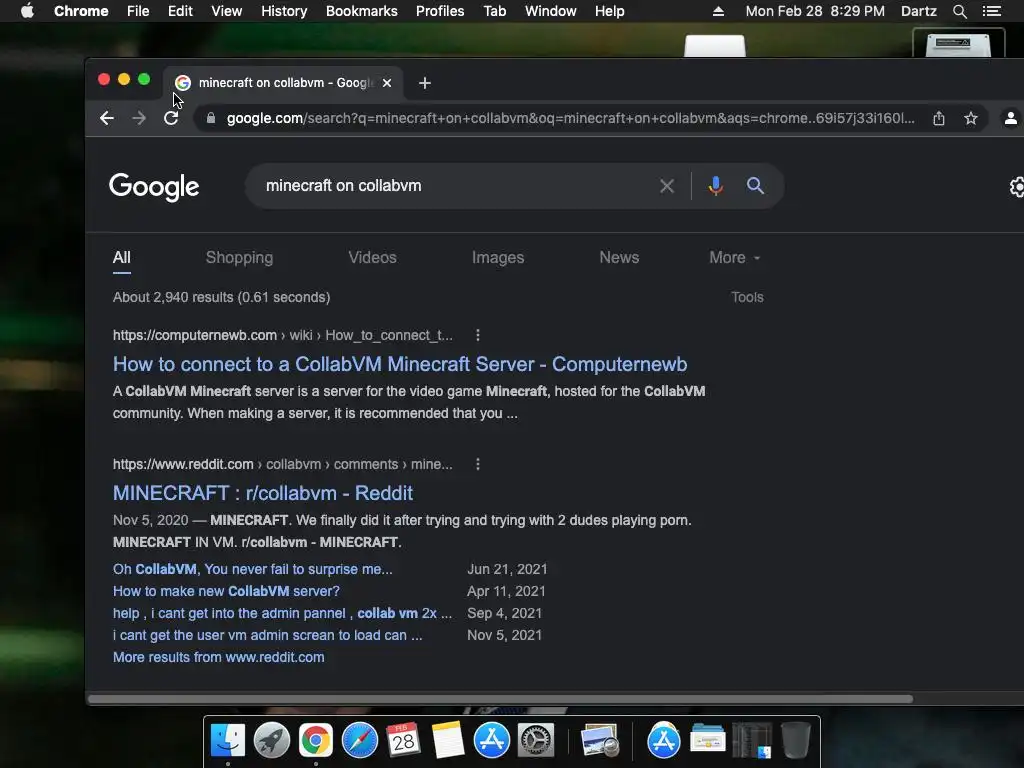Open Safari from the dock
This screenshot has height=768, width=1024.
point(360,741)
